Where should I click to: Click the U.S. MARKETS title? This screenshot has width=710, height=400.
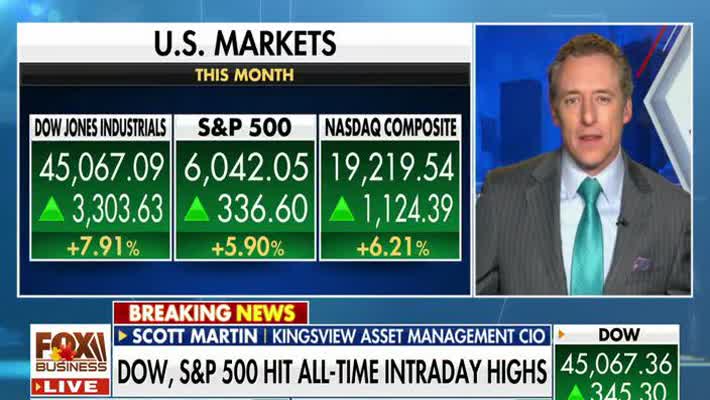245,43
